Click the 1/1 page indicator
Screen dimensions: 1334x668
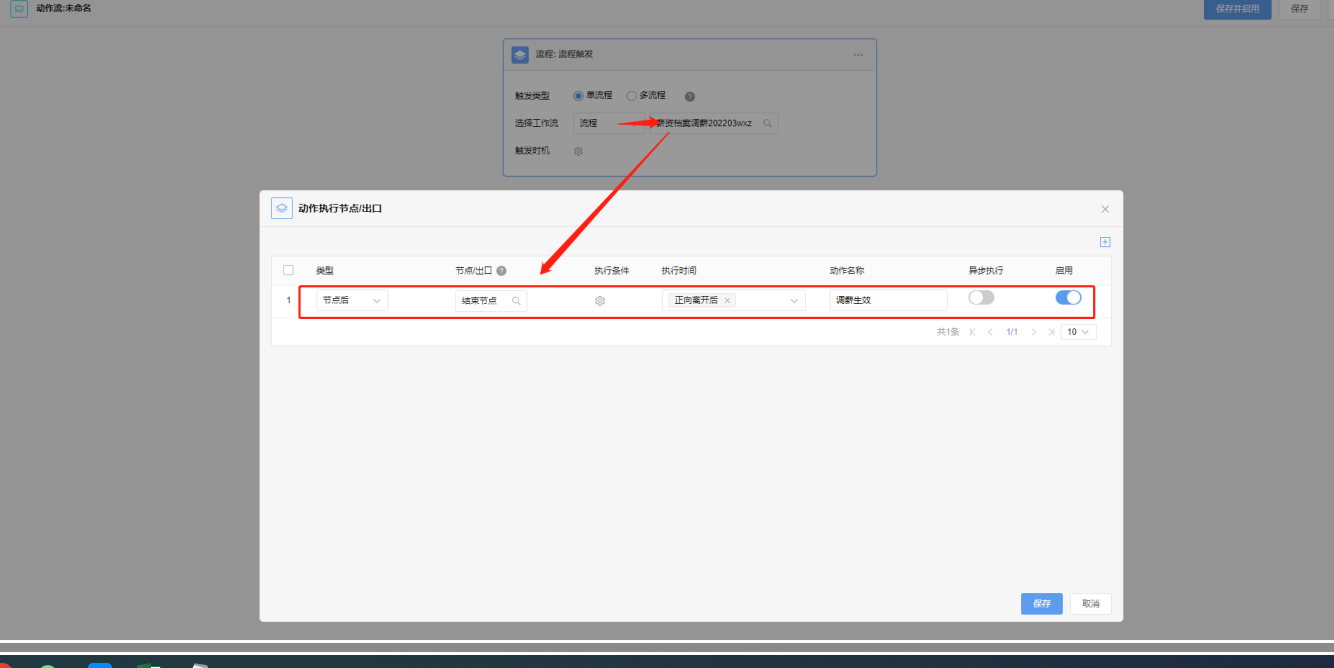[x=1012, y=332]
